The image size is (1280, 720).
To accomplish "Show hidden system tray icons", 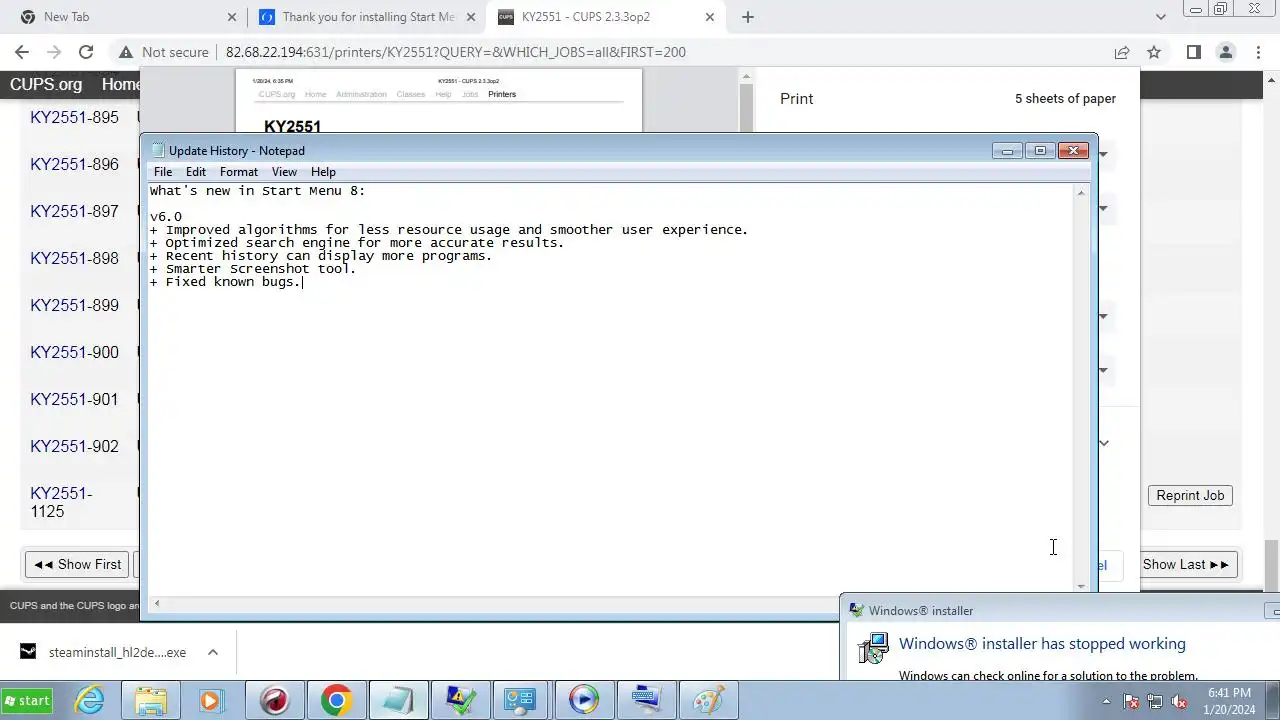I will [x=1106, y=701].
